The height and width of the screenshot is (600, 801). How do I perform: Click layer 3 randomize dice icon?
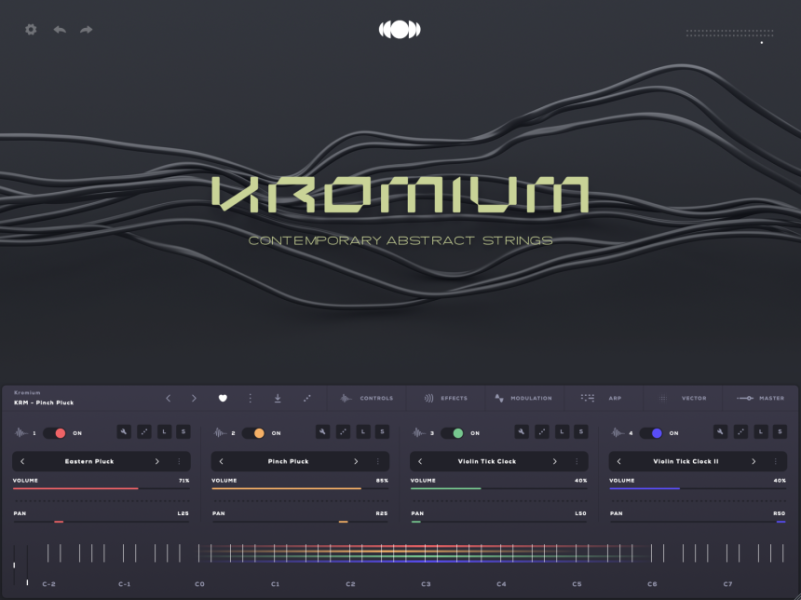tap(541, 432)
